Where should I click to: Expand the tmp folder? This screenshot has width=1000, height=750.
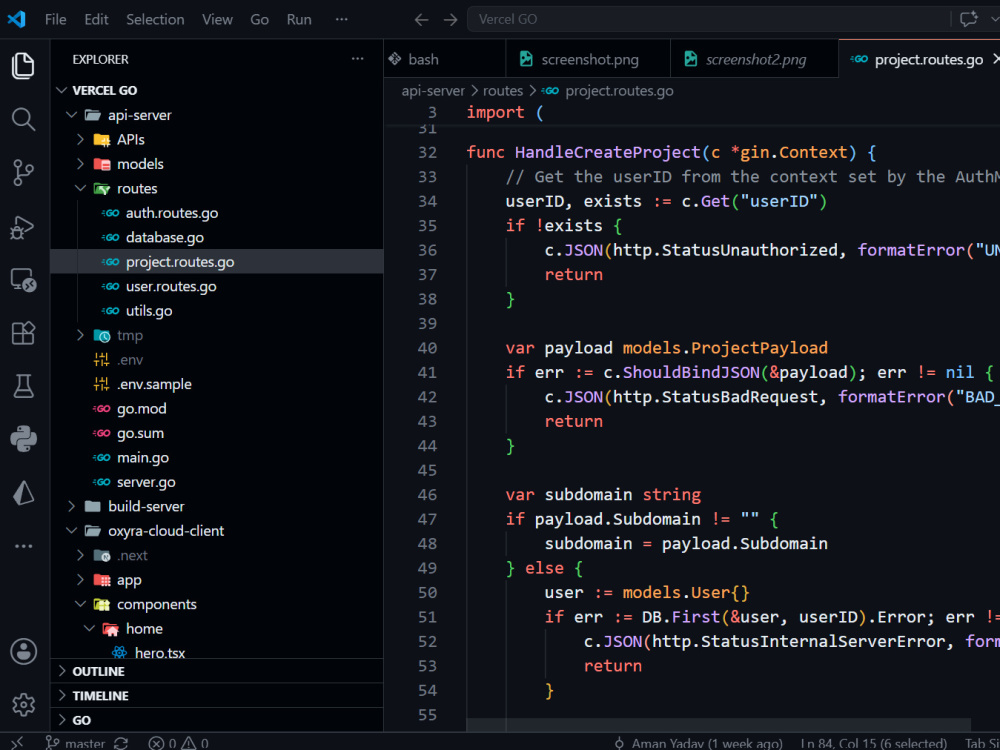pyautogui.click(x=217, y=335)
